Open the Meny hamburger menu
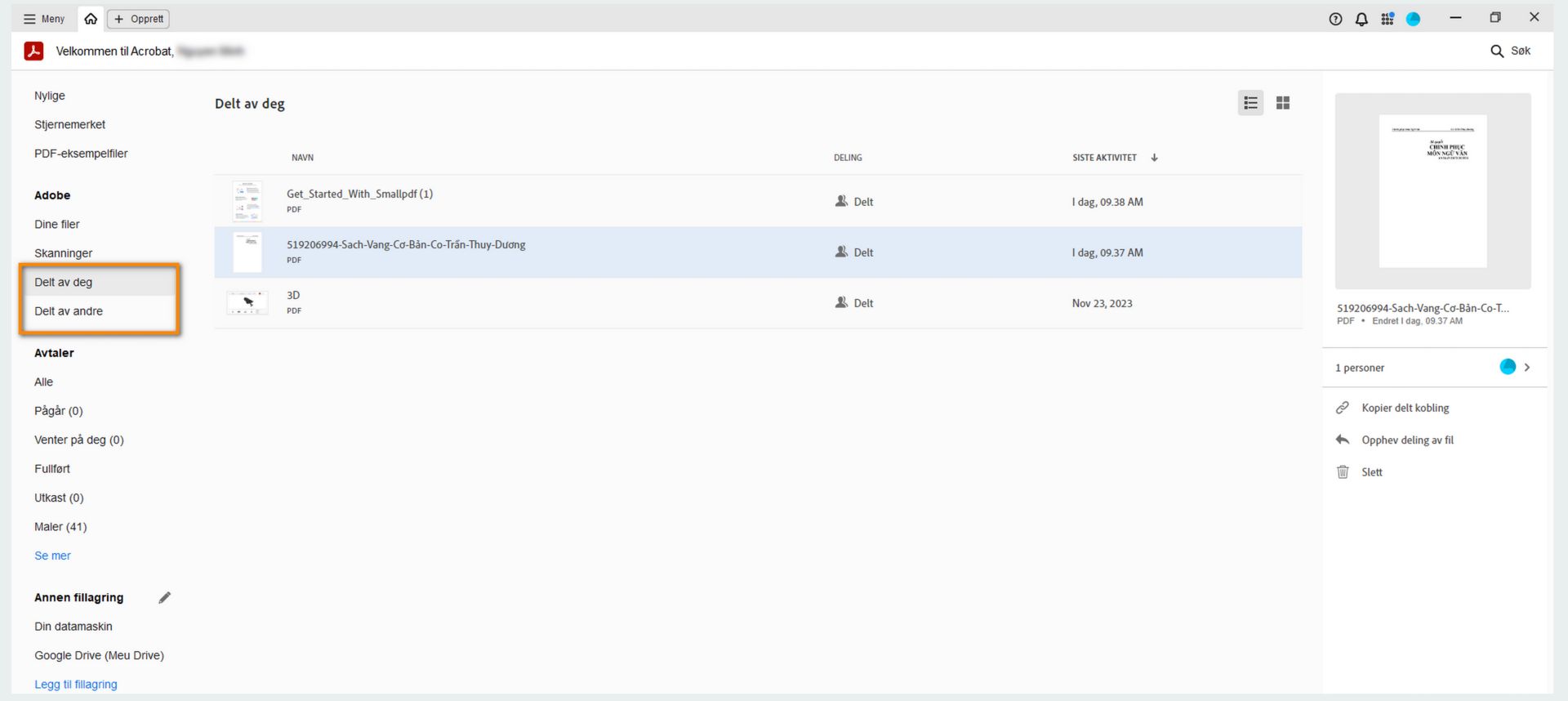The image size is (1568, 701). (44, 19)
